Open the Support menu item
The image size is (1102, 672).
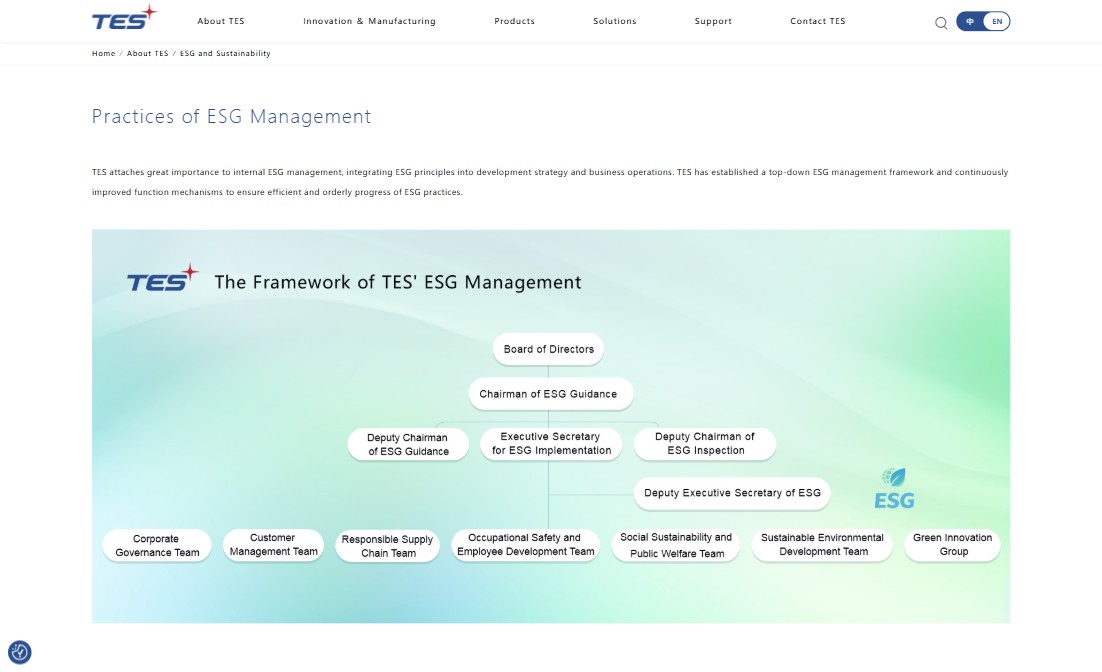click(x=713, y=21)
